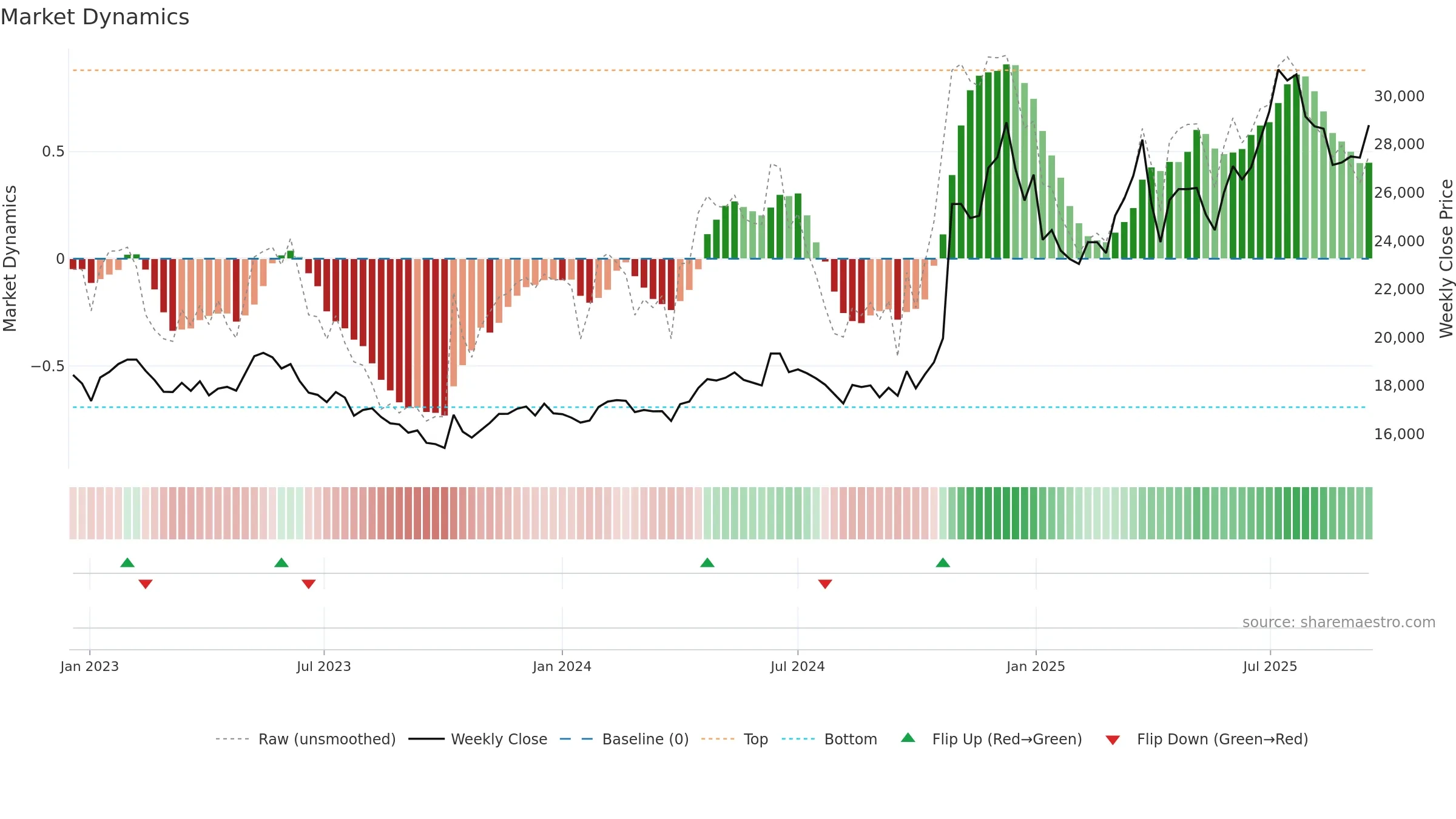Toggle the Flip Down (Green→Red) legend entry
Image resolution: width=1456 pixels, height=819 pixels.
pyautogui.click(x=1206, y=739)
